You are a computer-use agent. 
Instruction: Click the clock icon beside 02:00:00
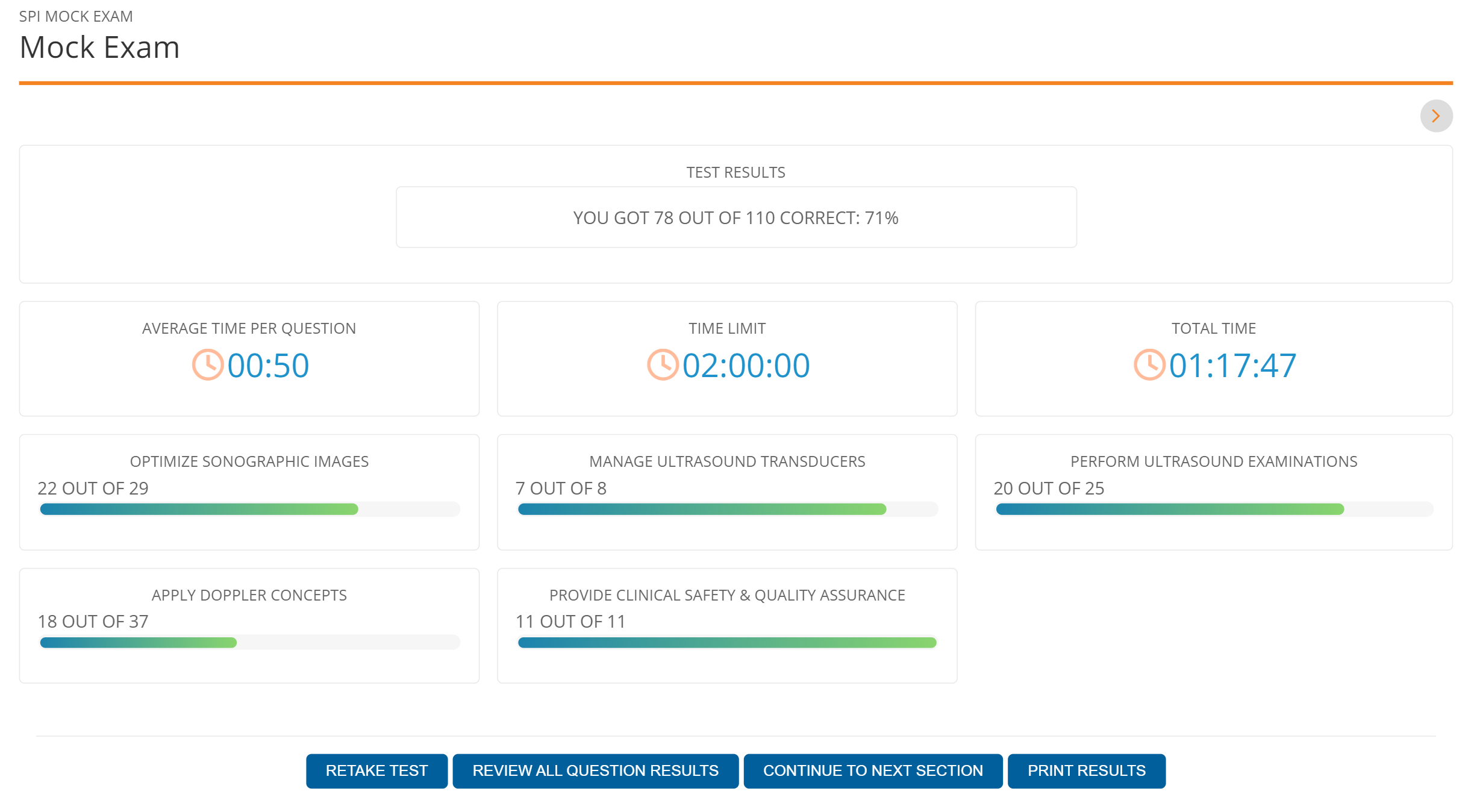coord(662,365)
